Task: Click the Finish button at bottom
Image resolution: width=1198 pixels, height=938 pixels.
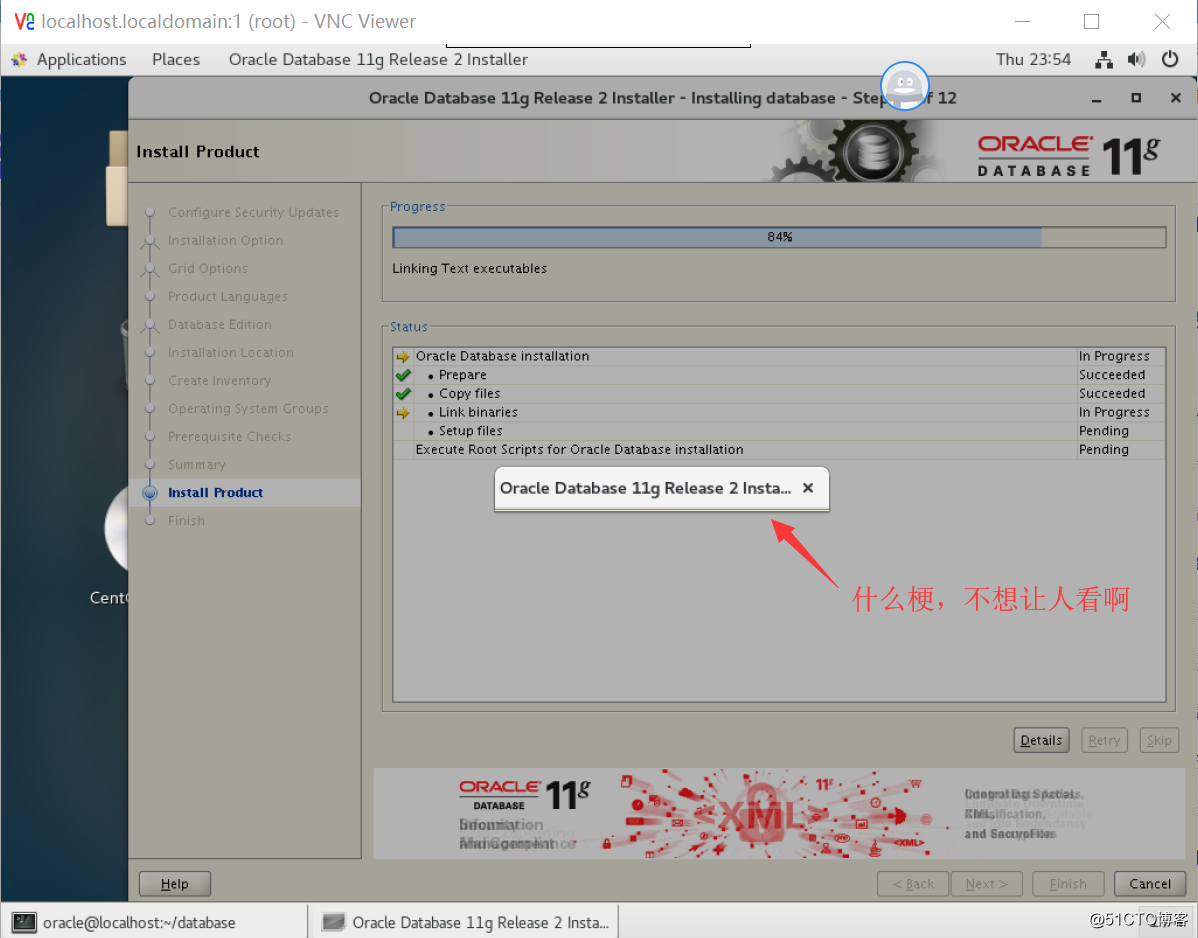Action: 1068,884
